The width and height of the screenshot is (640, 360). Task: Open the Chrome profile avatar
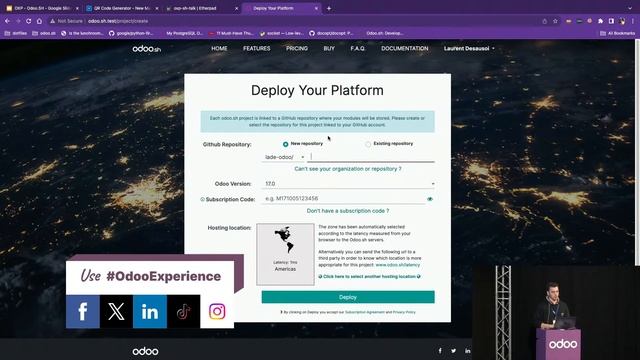pos(622,21)
